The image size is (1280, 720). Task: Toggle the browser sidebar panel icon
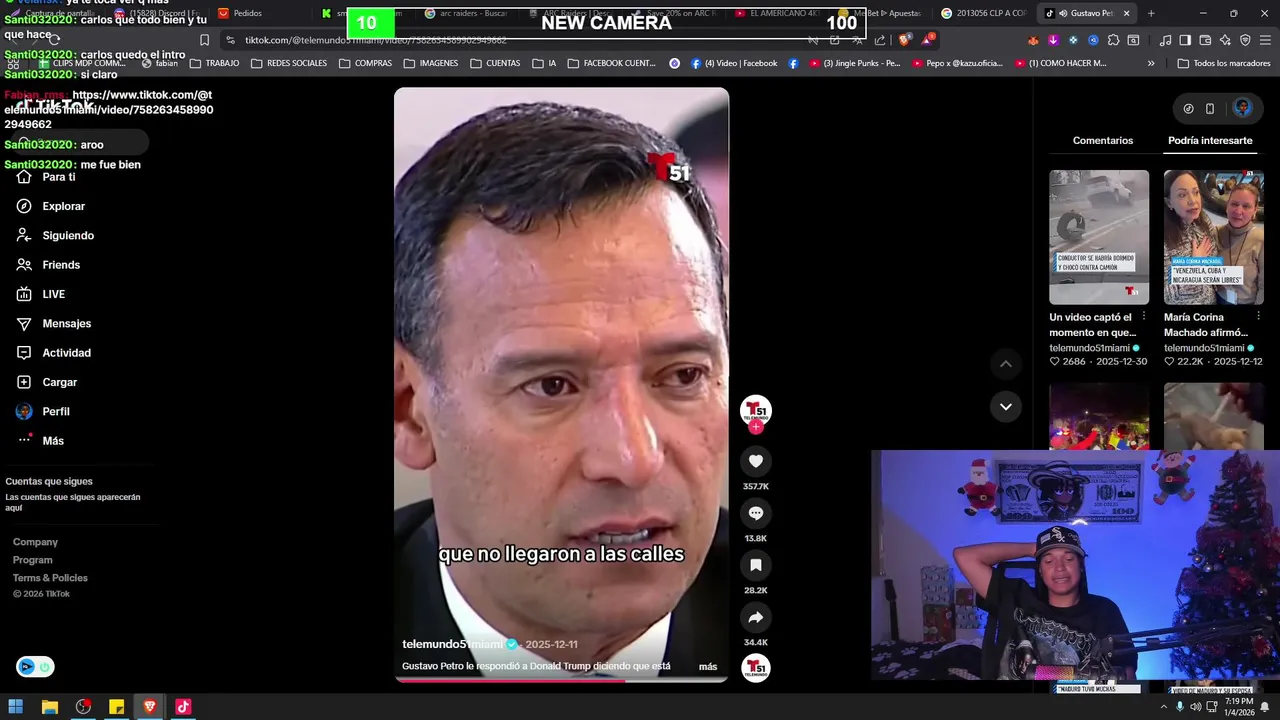click(1185, 40)
